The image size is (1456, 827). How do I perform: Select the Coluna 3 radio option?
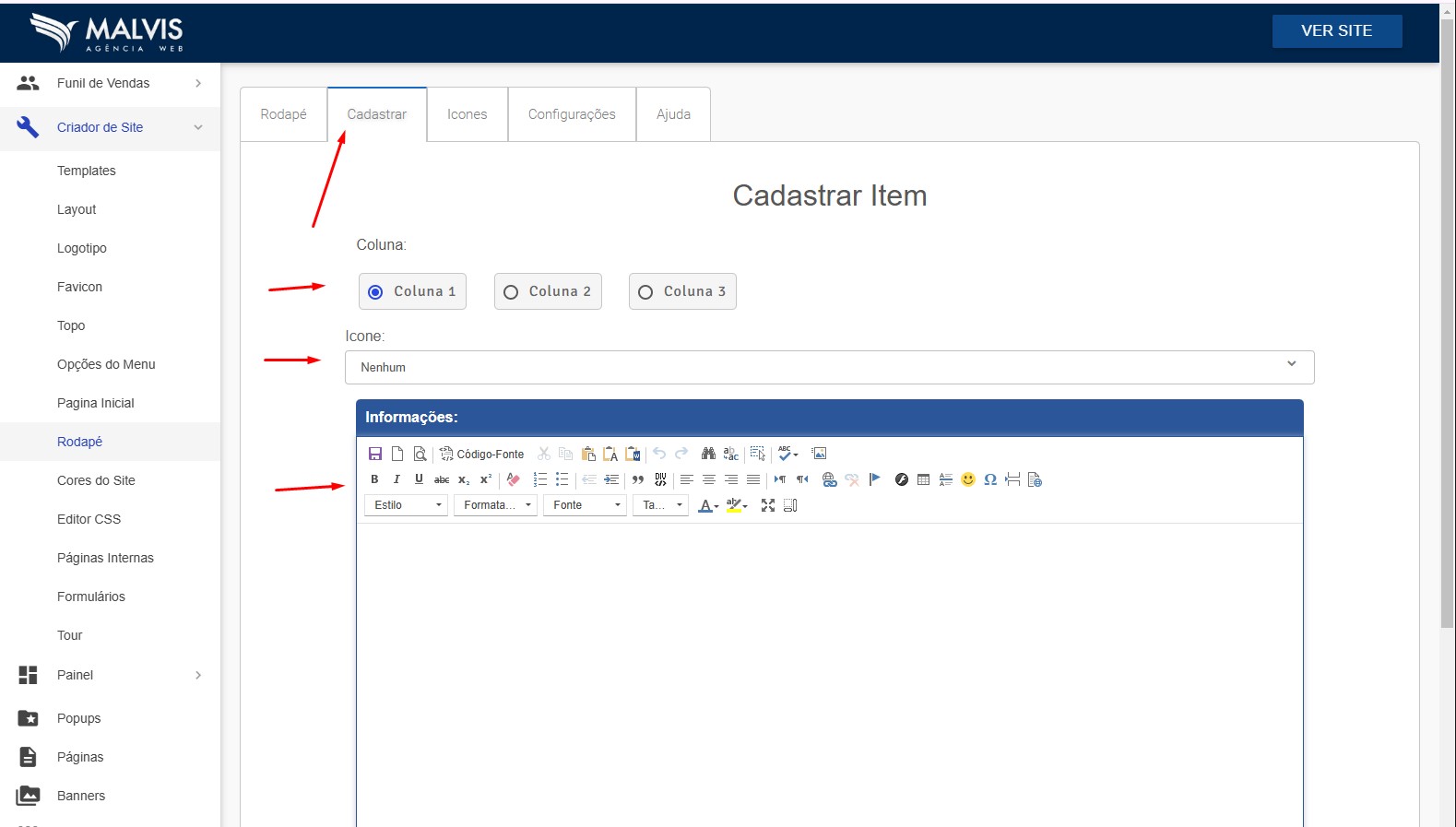pos(682,291)
